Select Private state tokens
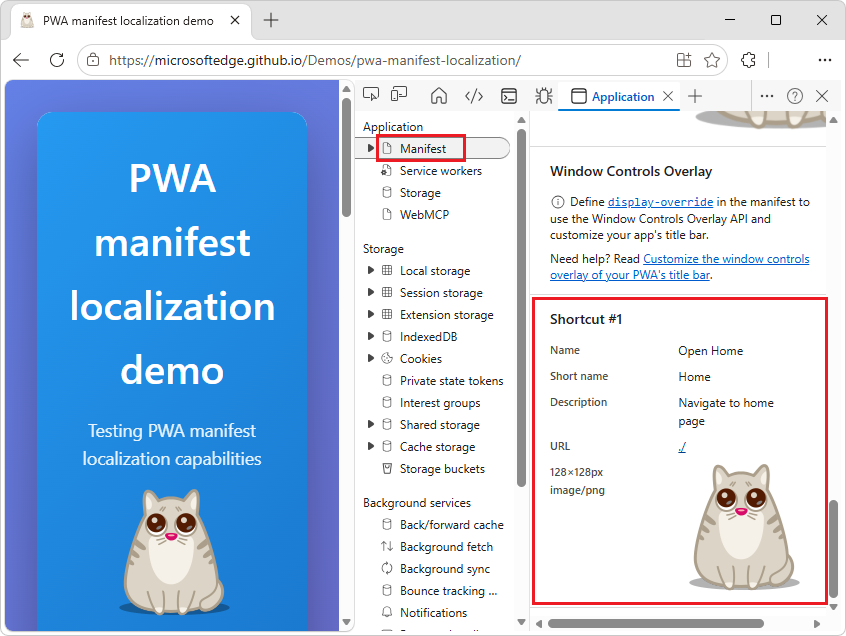Image resolution: width=846 pixels, height=636 pixels. pyautogui.click(x=451, y=381)
